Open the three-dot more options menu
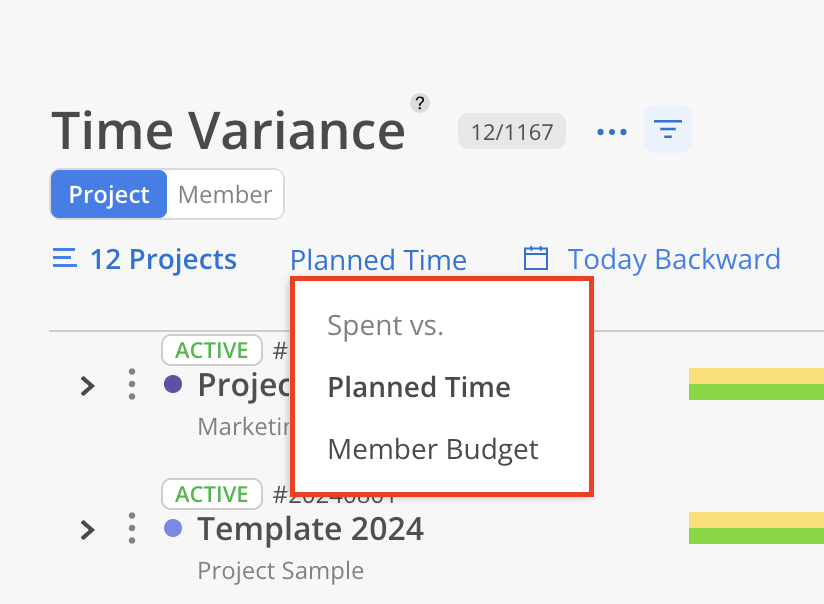Screen dimensions: 824x604 [612, 131]
